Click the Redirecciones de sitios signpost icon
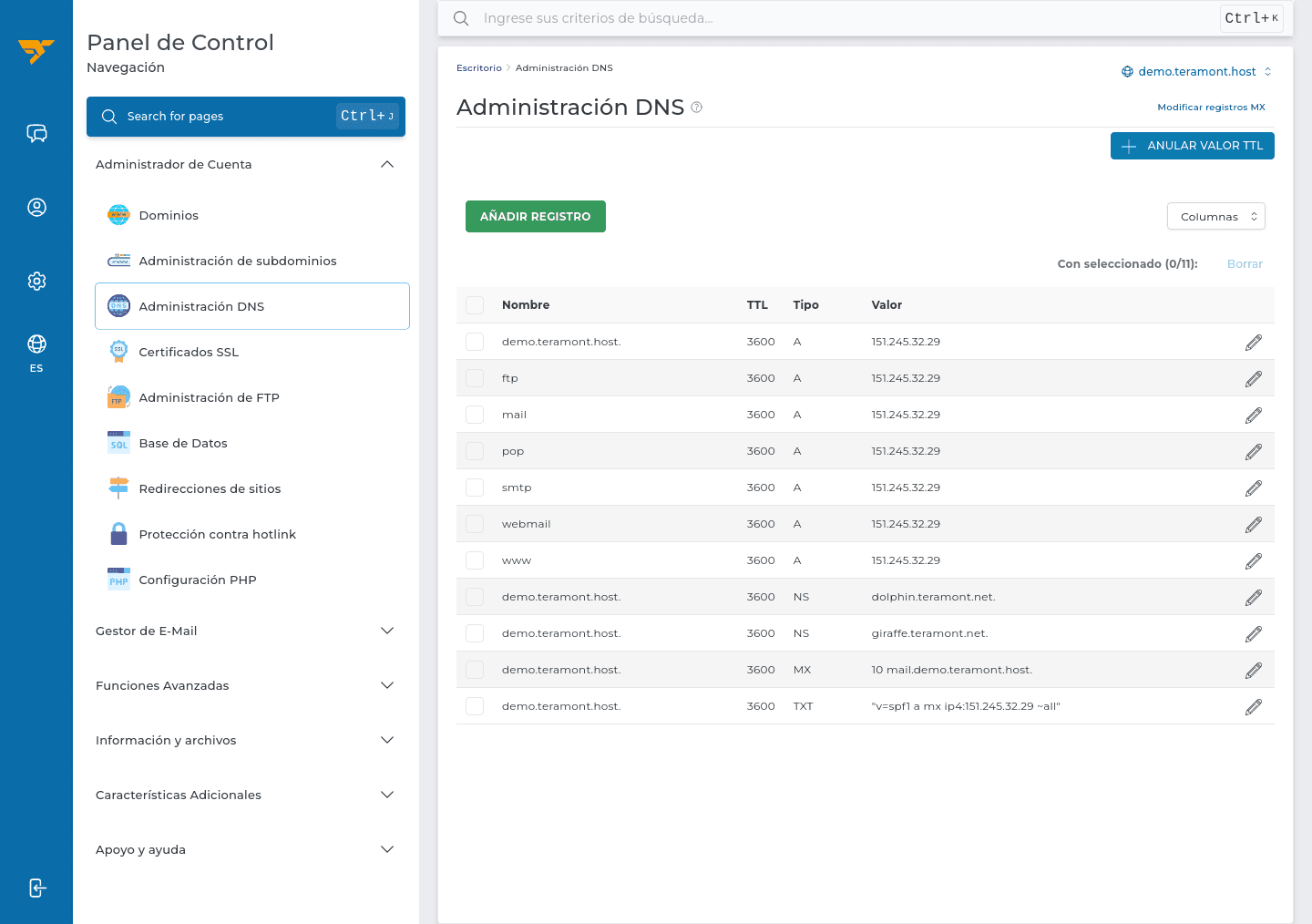 118,488
